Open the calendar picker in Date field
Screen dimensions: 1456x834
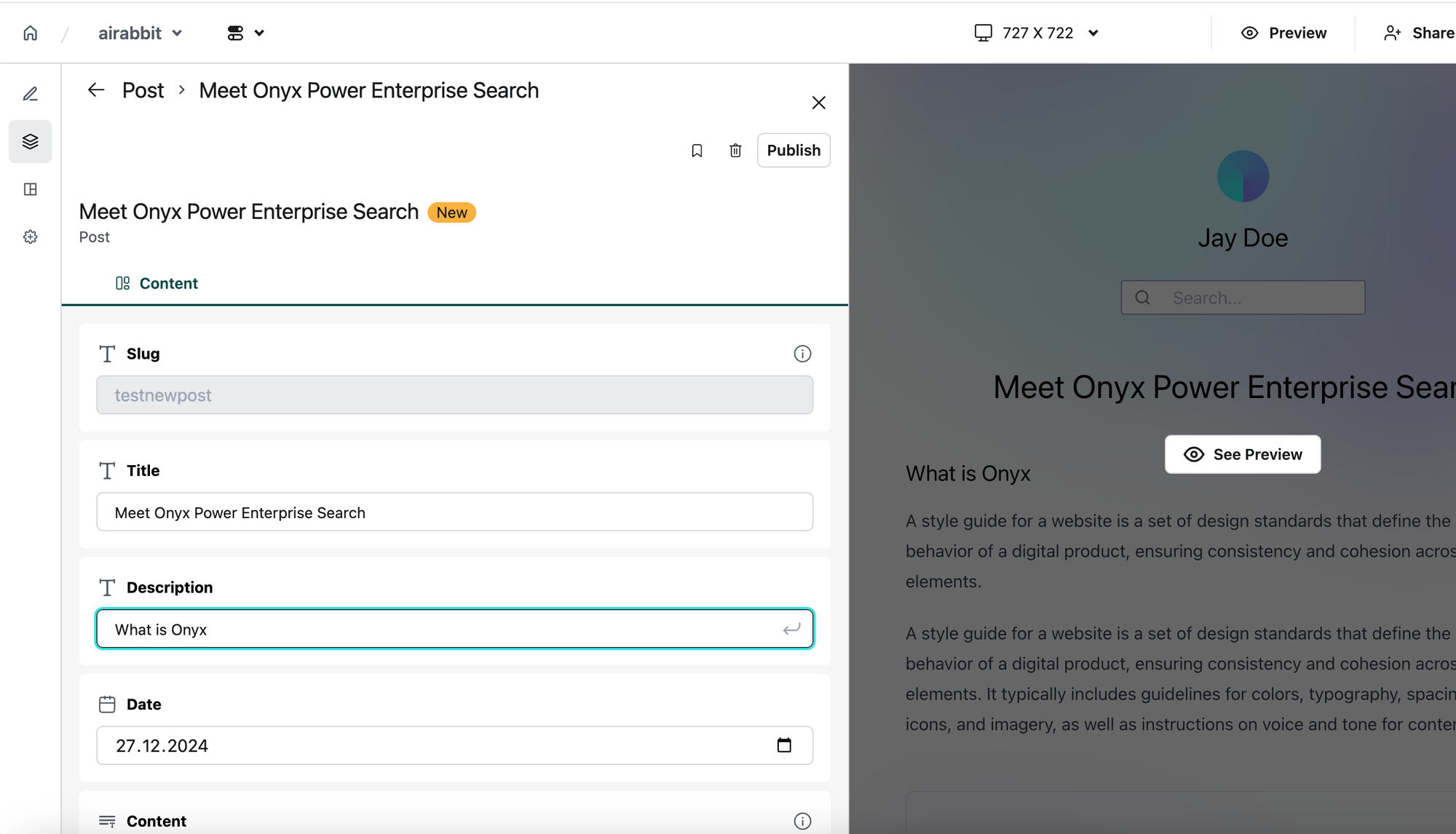coord(784,745)
